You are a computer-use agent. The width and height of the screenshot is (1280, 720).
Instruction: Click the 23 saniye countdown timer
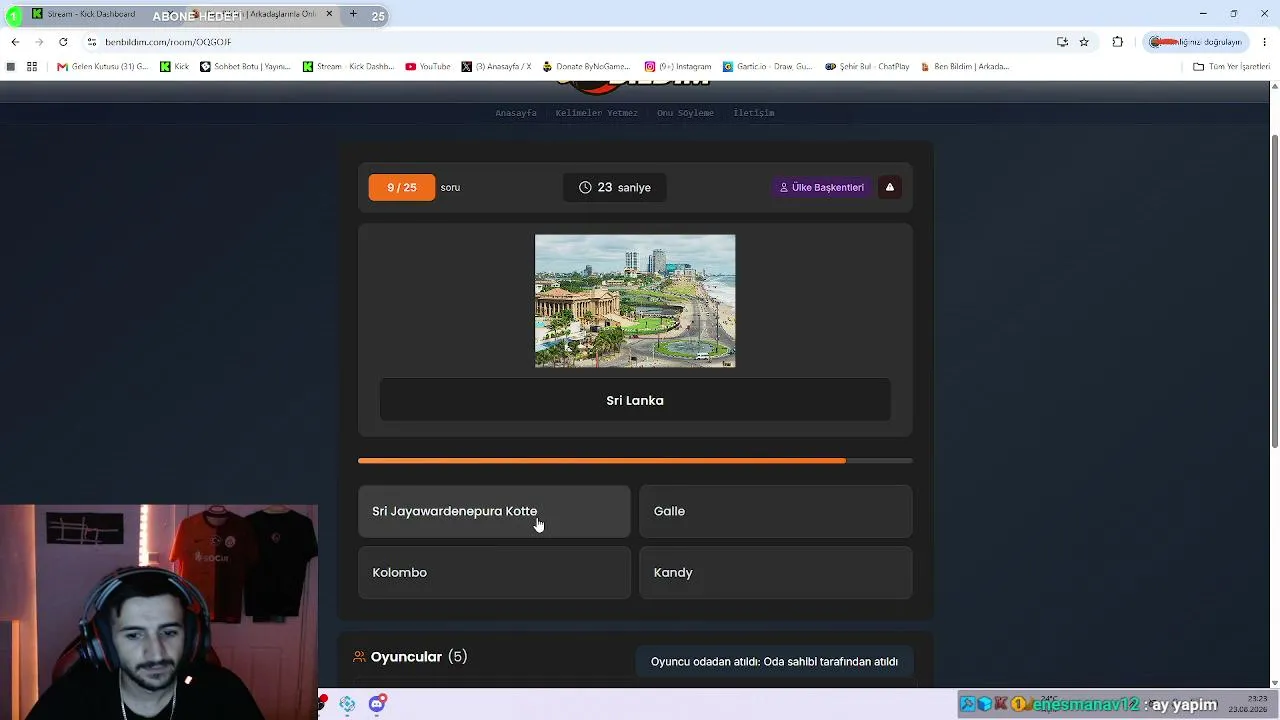point(615,187)
